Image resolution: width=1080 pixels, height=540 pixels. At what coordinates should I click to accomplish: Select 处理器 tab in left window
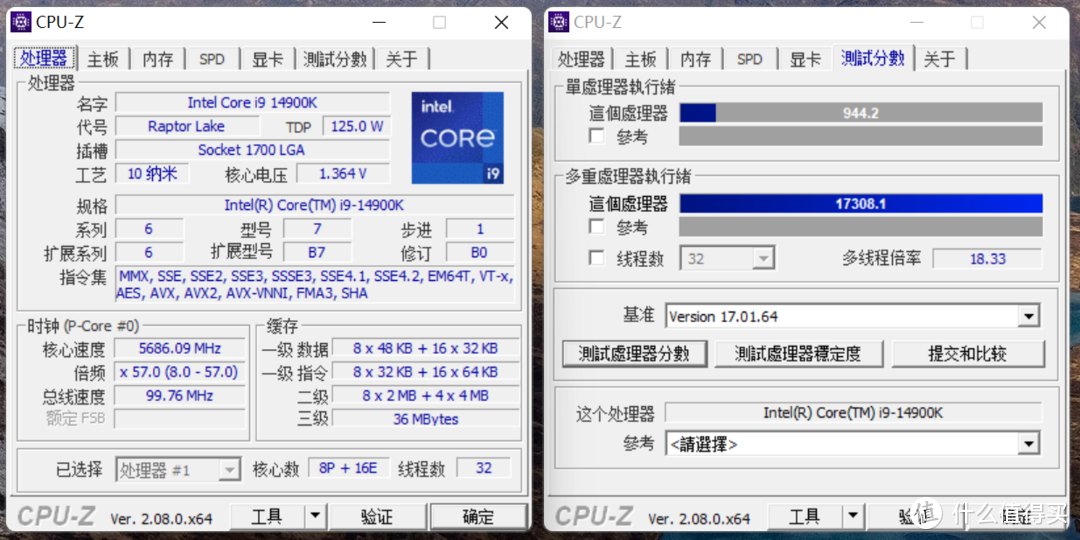coord(44,58)
